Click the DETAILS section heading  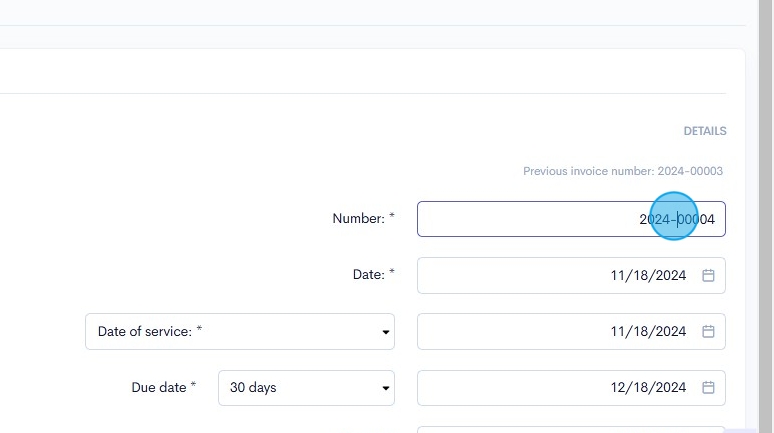[x=705, y=131]
